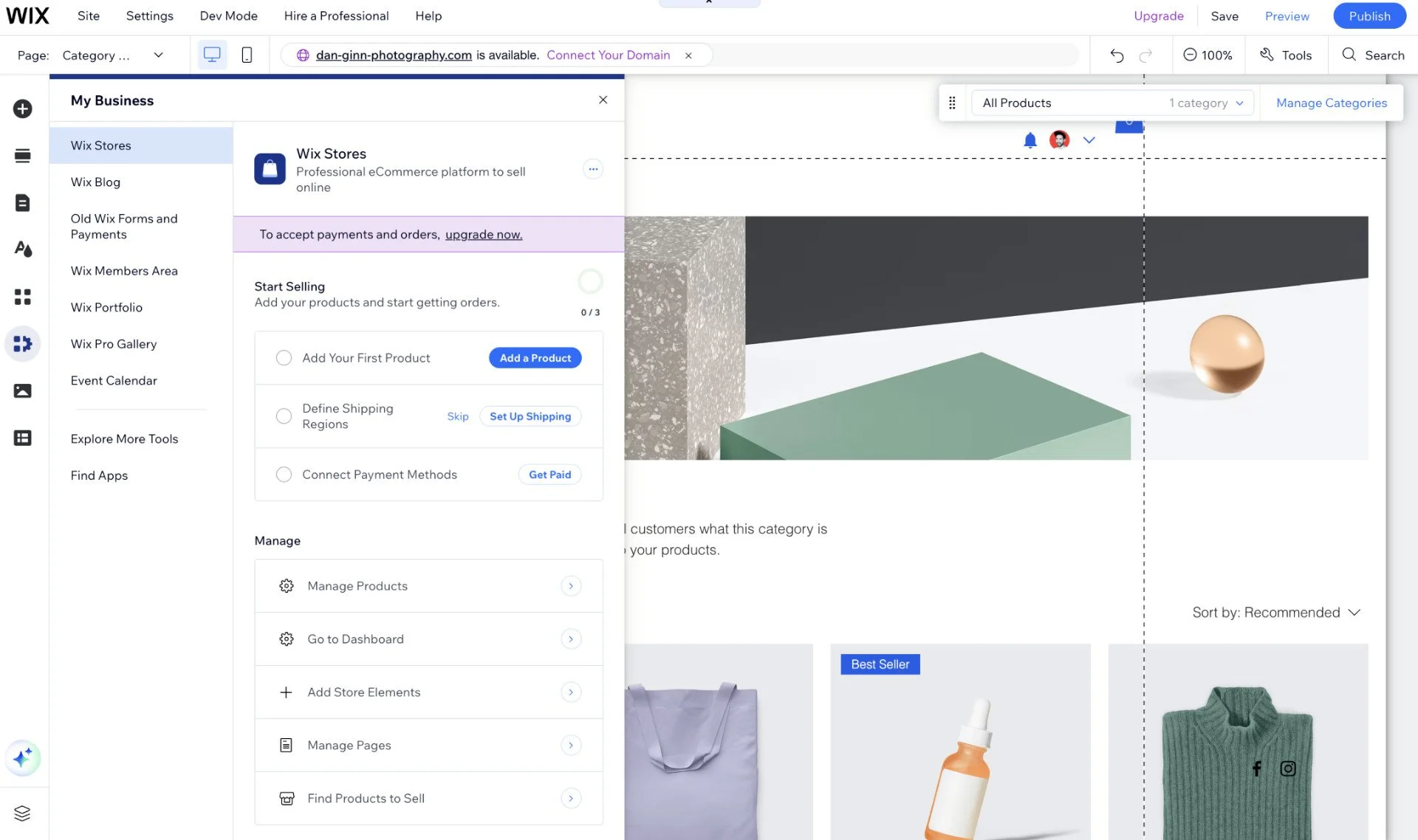
Task: Open the Layers icon at sidebar bottom
Action: point(22,813)
